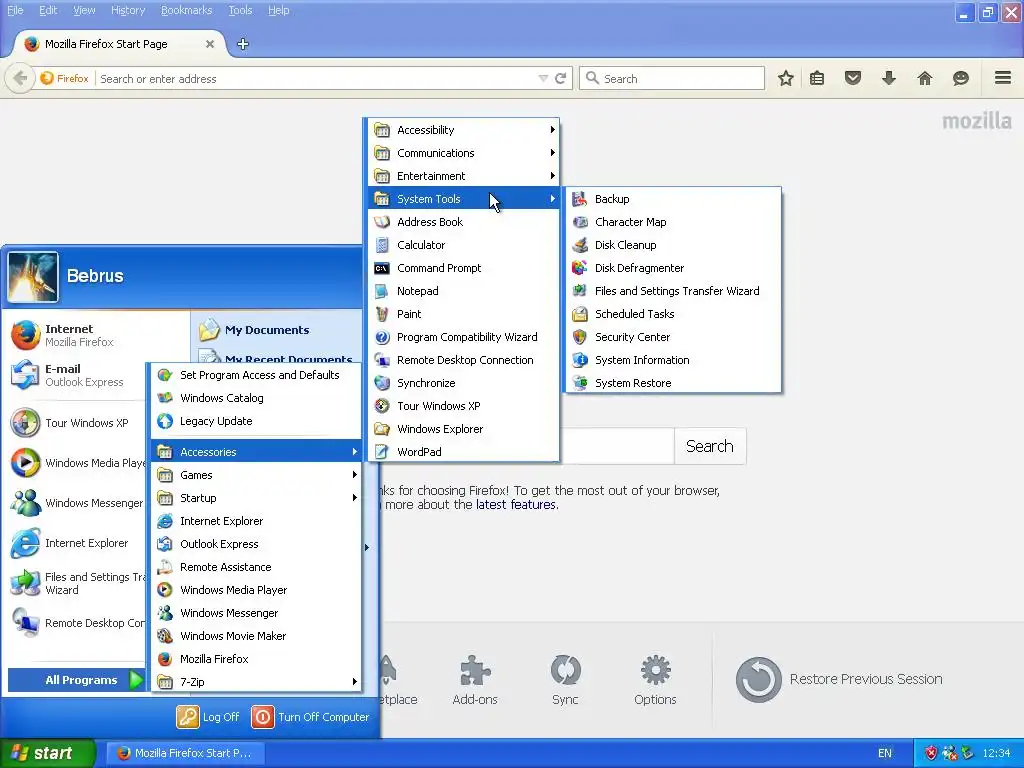Open the File menu in Firefox
Viewport: 1024px width, 768px height.
15,10
